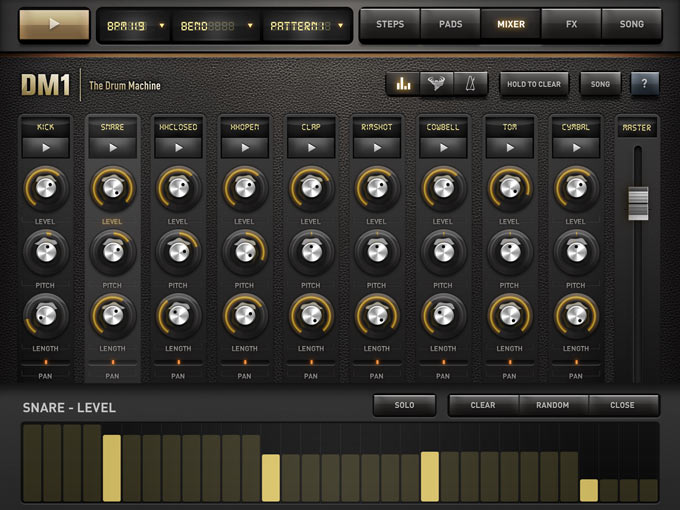Toggle the Song mode button beside Hold to Clear
680x510 pixels.
point(600,84)
